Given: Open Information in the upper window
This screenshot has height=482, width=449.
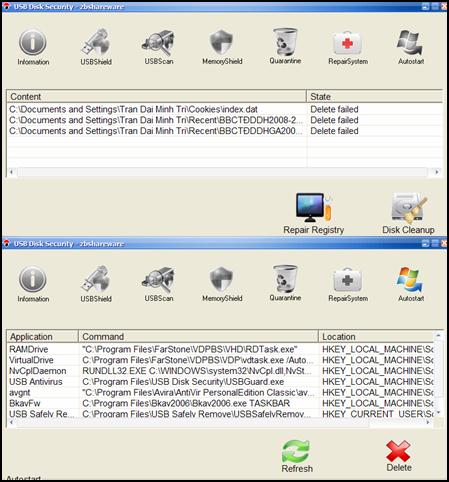Looking at the screenshot, I should pos(33,47).
